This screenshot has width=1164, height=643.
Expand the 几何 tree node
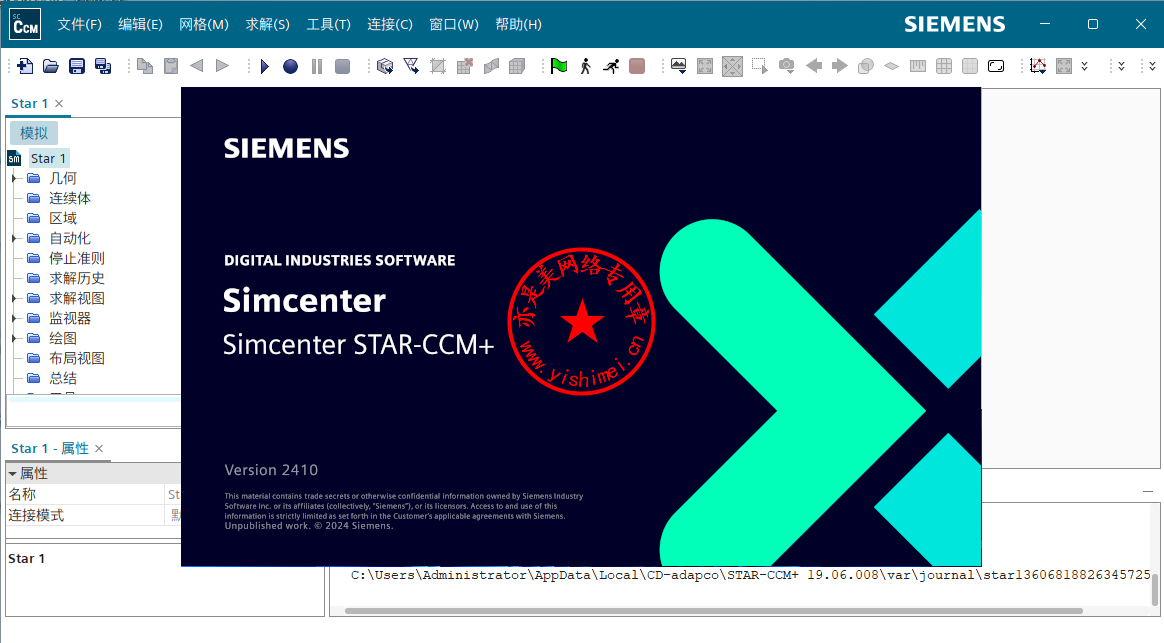[14, 178]
